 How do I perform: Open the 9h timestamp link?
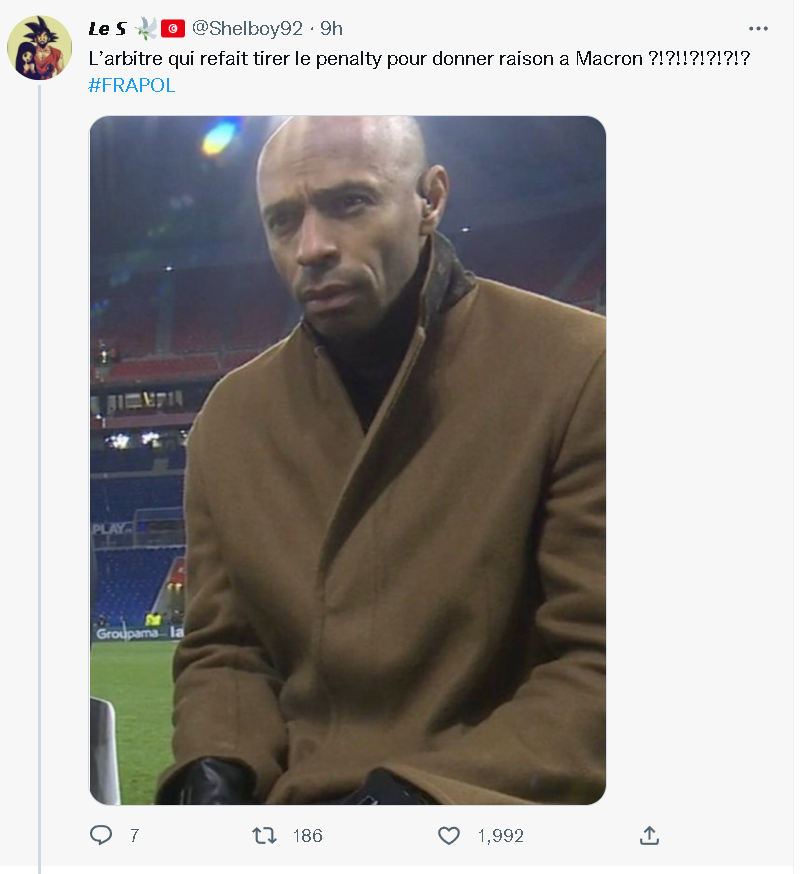[331, 29]
